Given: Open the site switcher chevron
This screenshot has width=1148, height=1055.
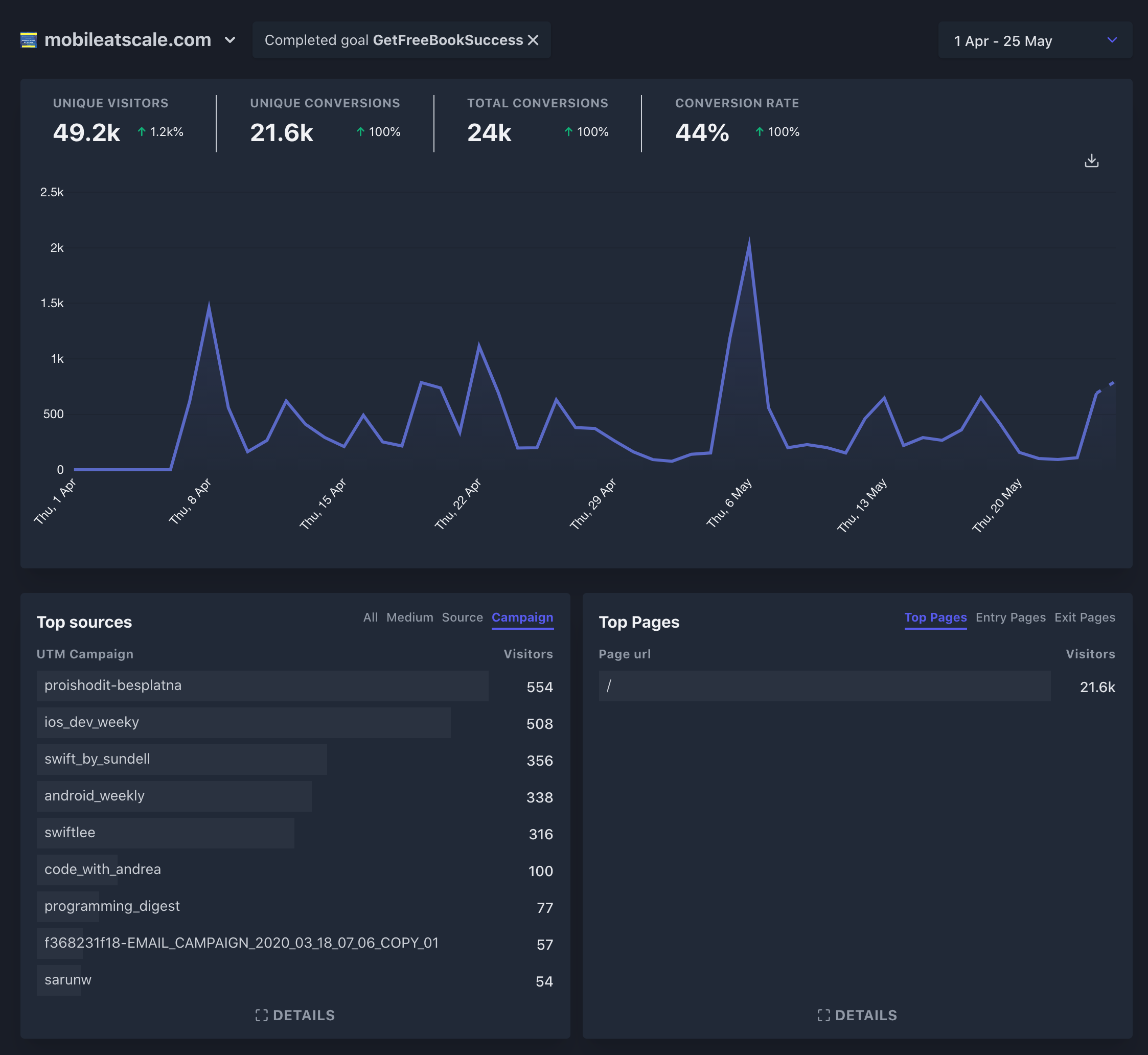Looking at the screenshot, I should 230,40.
